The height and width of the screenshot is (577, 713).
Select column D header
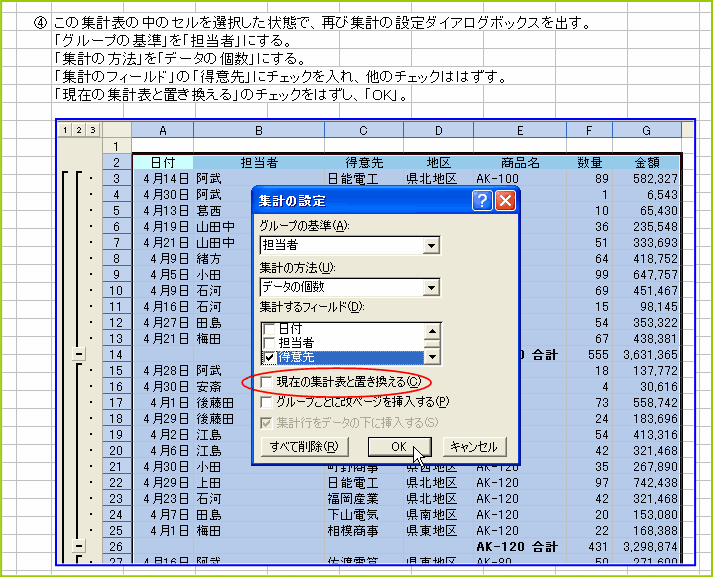438,130
